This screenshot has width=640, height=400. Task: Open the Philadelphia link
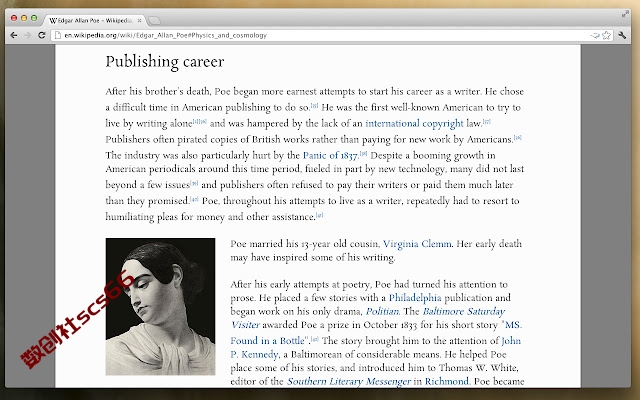[415, 298]
